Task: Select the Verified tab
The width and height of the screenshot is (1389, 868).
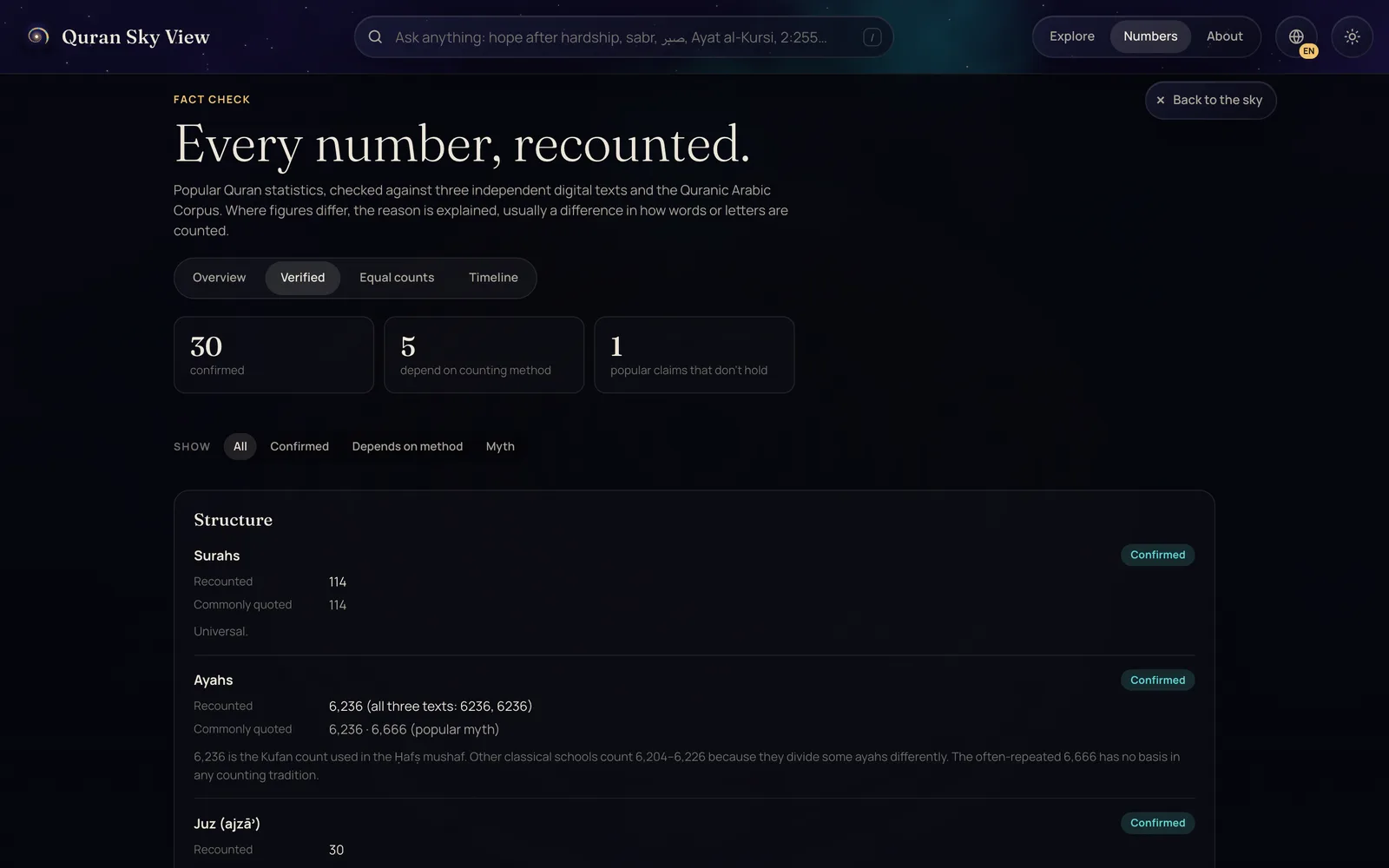Action: pyautogui.click(x=302, y=278)
